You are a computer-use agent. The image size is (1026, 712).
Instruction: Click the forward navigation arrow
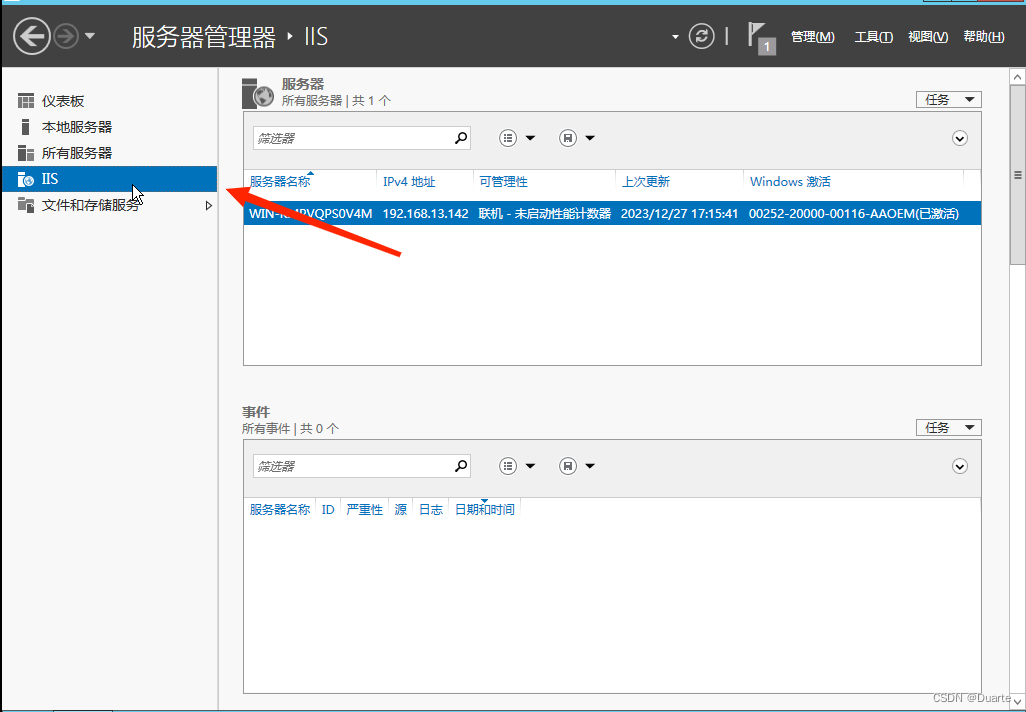click(x=66, y=36)
